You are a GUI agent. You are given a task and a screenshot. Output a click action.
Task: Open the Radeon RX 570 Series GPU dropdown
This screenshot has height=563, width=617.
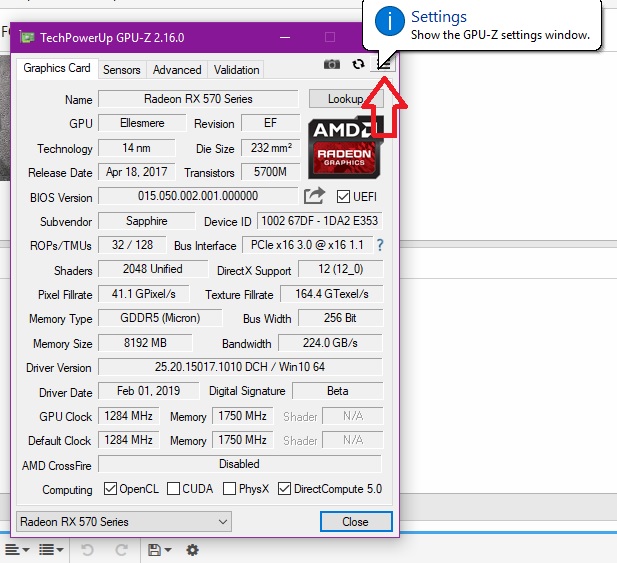124,522
